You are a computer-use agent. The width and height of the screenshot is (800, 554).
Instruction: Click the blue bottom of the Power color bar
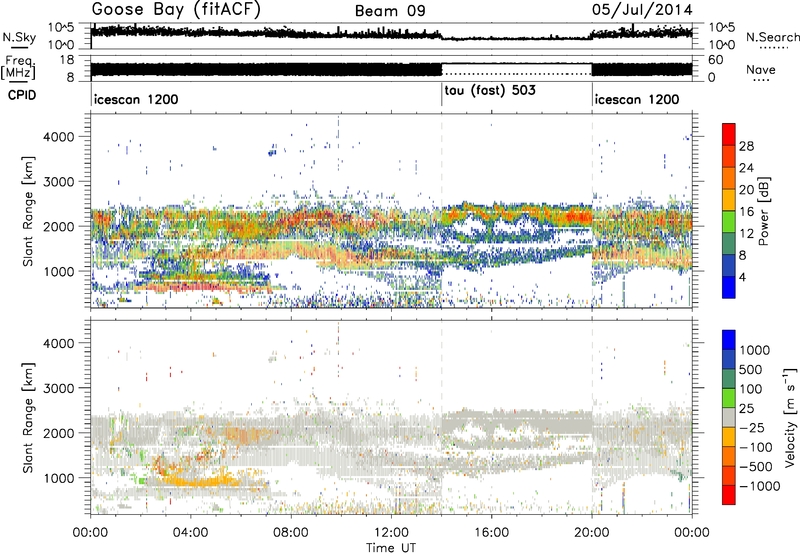pos(729,287)
